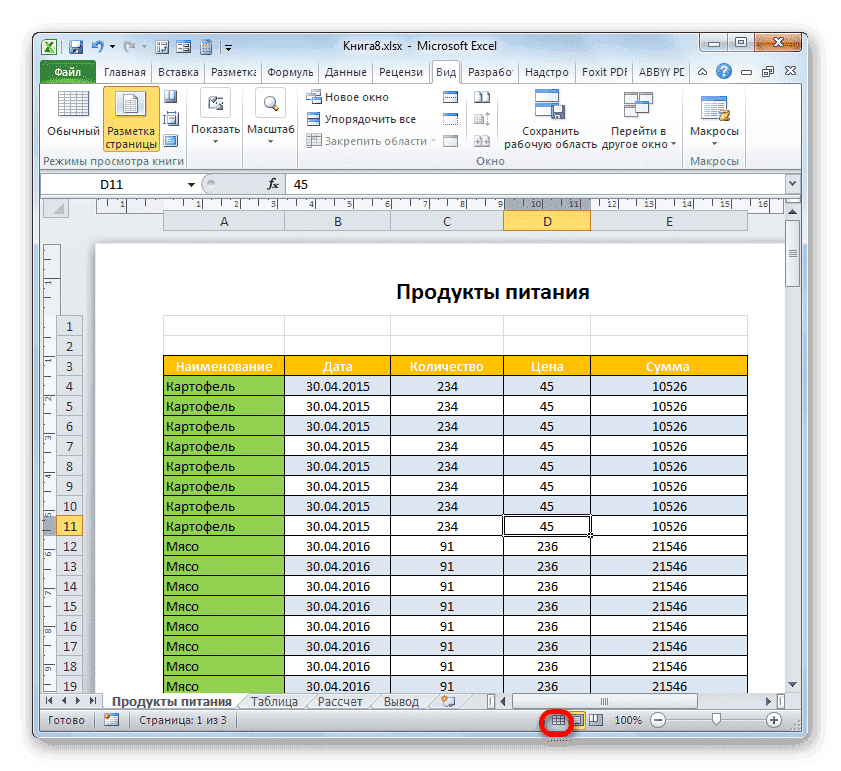This screenshot has width=841, height=771.
Task: Click the zoom in plus icon
Action: (x=774, y=720)
